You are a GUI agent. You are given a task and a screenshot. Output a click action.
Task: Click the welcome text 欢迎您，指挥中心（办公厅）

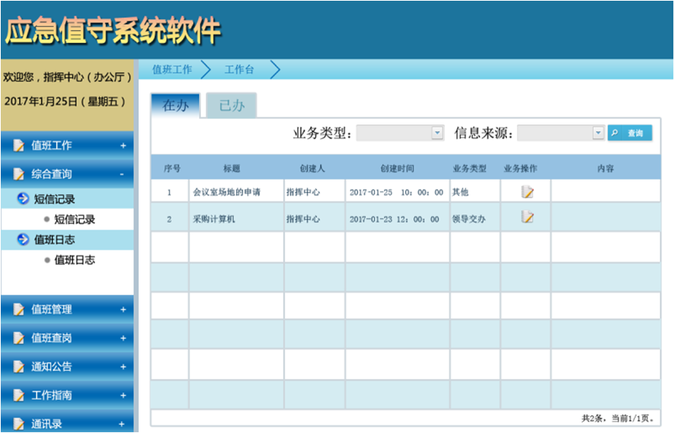pyautogui.click(x=67, y=77)
